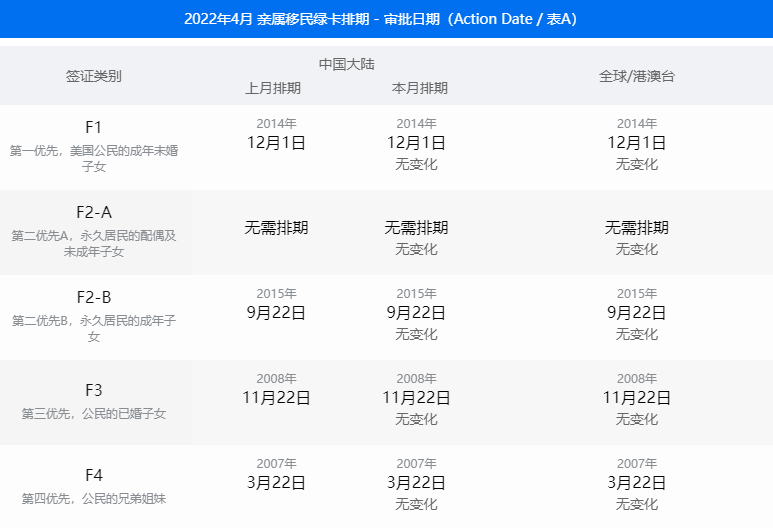Click F4 上月排期 date 3月22日

tap(276, 483)
